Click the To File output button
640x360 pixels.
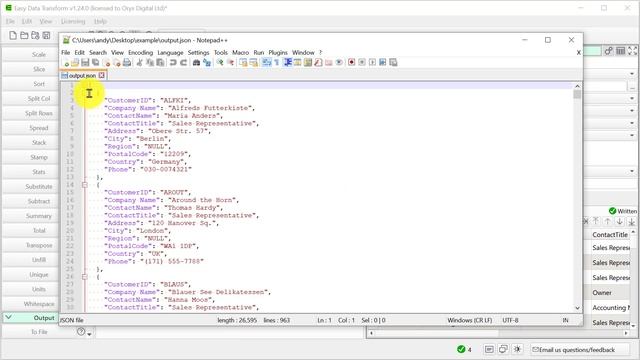(x=39, y=332)
